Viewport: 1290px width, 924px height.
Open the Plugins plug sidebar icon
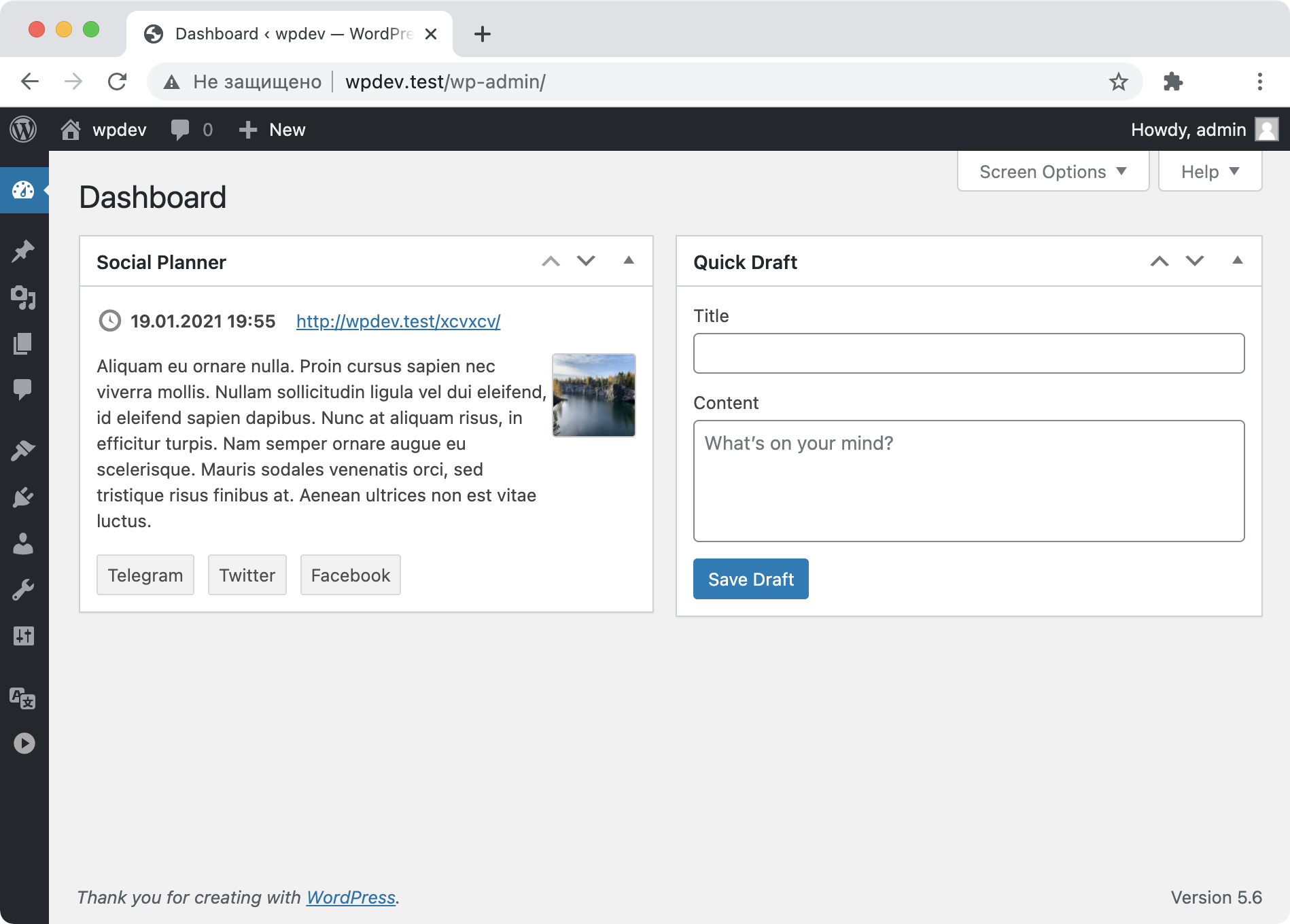23,497
